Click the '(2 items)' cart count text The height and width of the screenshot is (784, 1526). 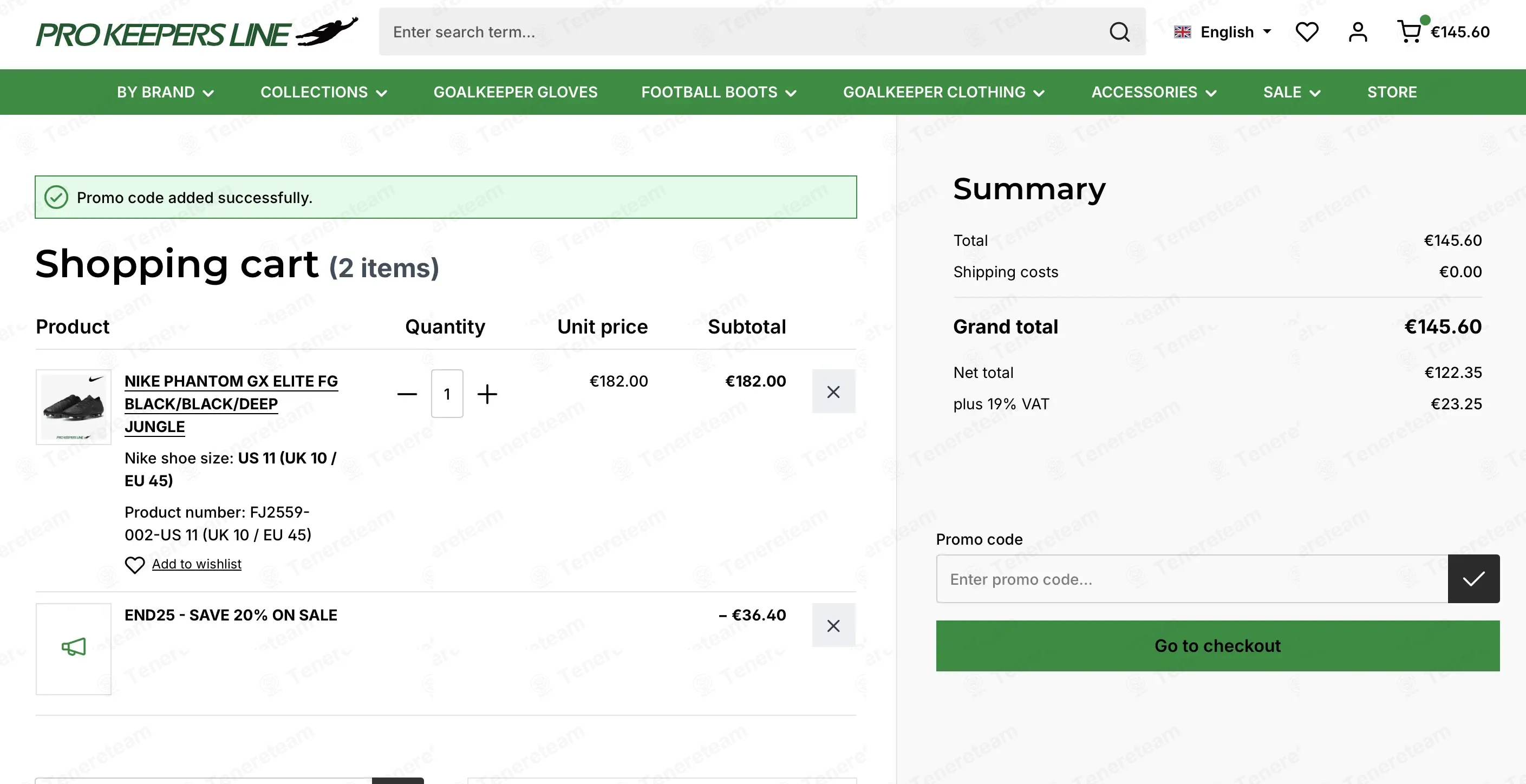click(384, 267)
